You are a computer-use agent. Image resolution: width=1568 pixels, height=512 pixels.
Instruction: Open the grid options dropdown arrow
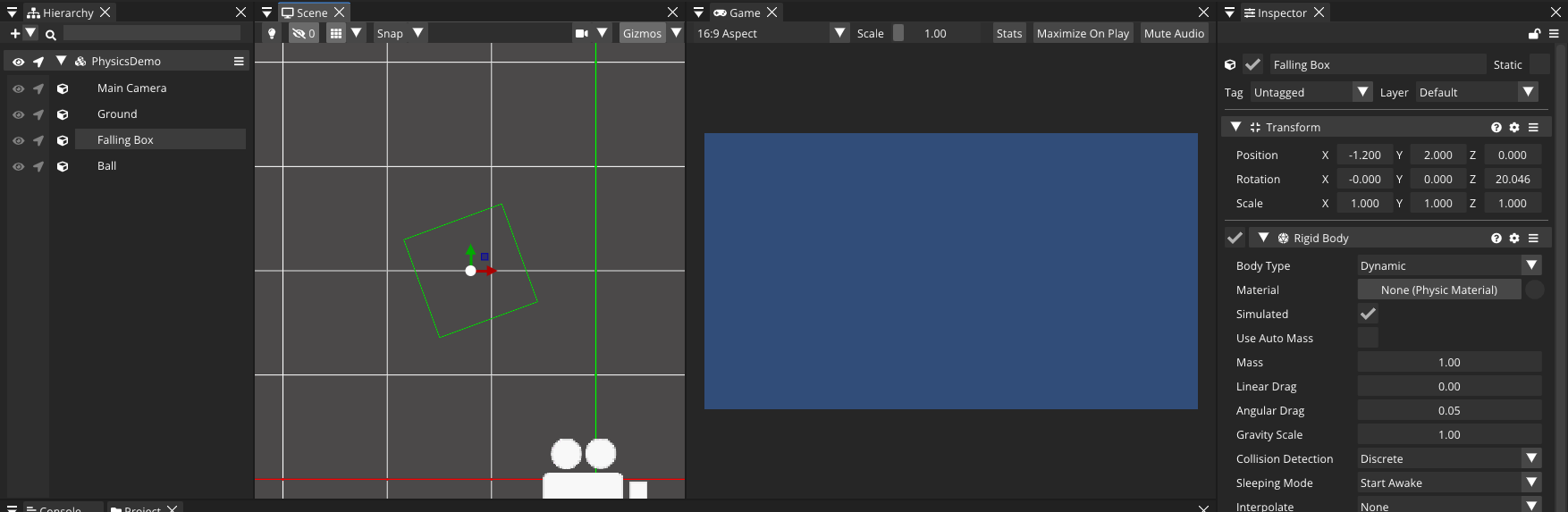[x=356, y=32]
